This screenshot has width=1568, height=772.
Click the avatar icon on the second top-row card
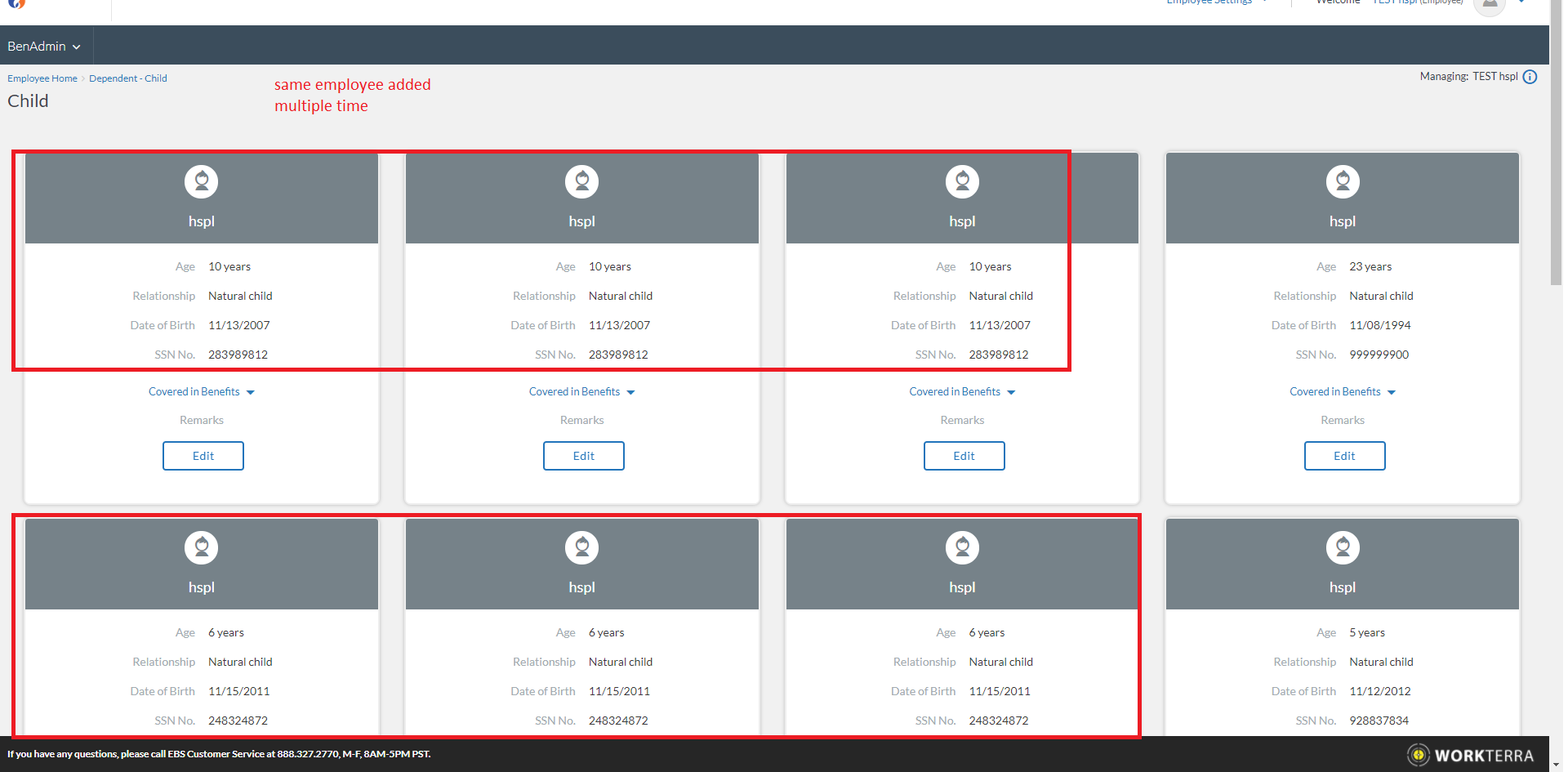(581, 181)
